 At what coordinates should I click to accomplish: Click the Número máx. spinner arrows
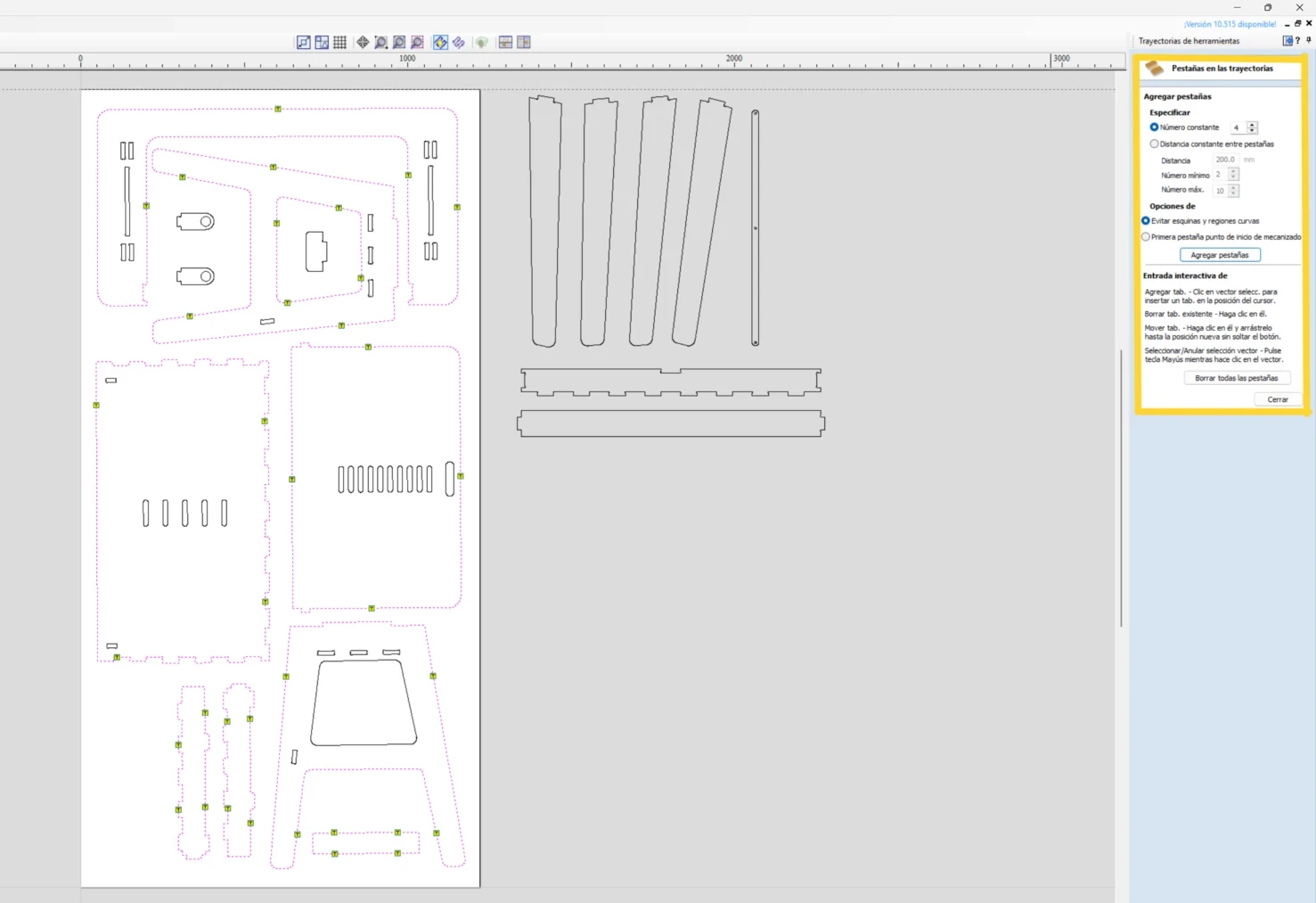[x=1233, y=191]
